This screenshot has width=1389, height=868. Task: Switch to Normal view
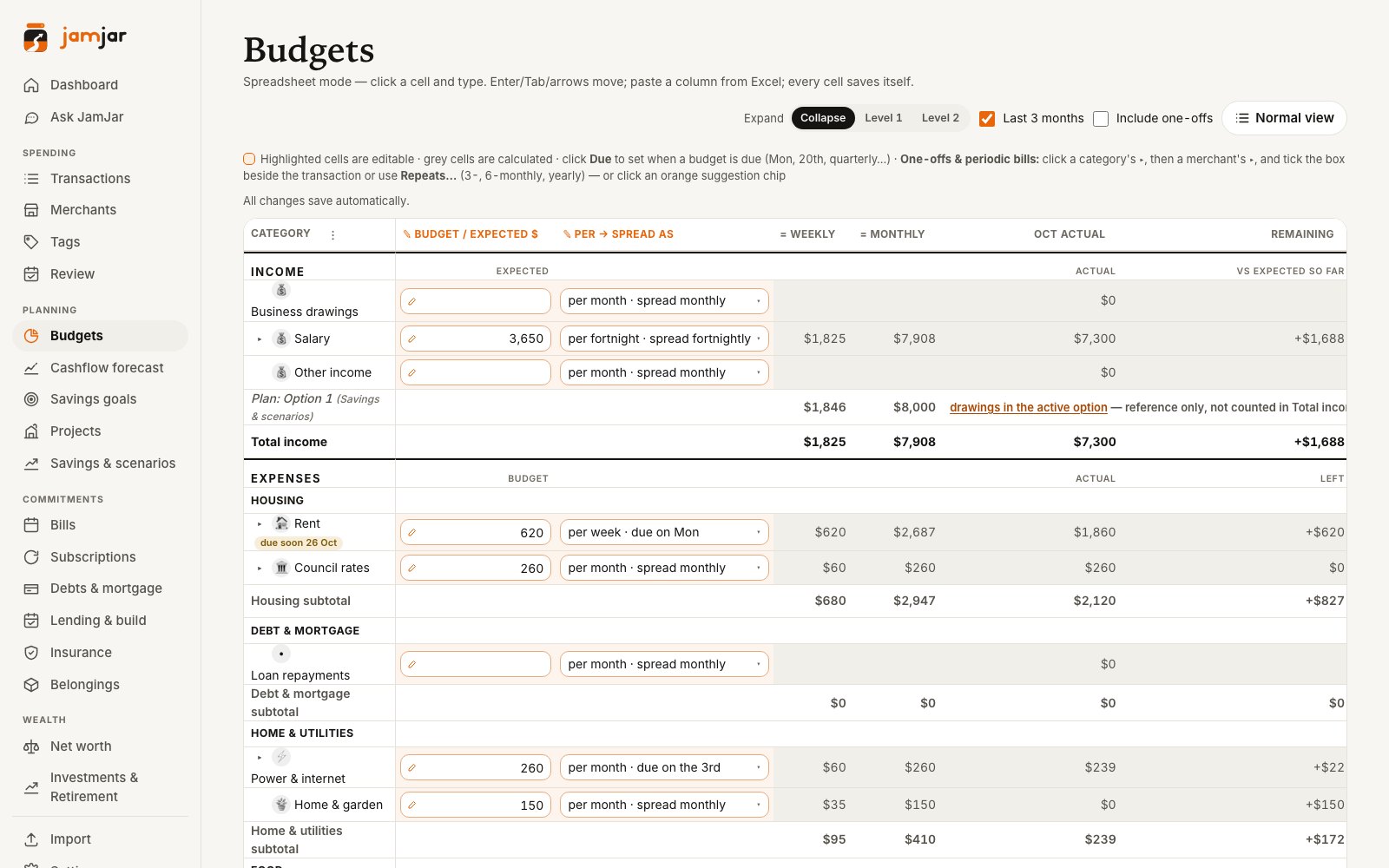[x=1284, y=118]
